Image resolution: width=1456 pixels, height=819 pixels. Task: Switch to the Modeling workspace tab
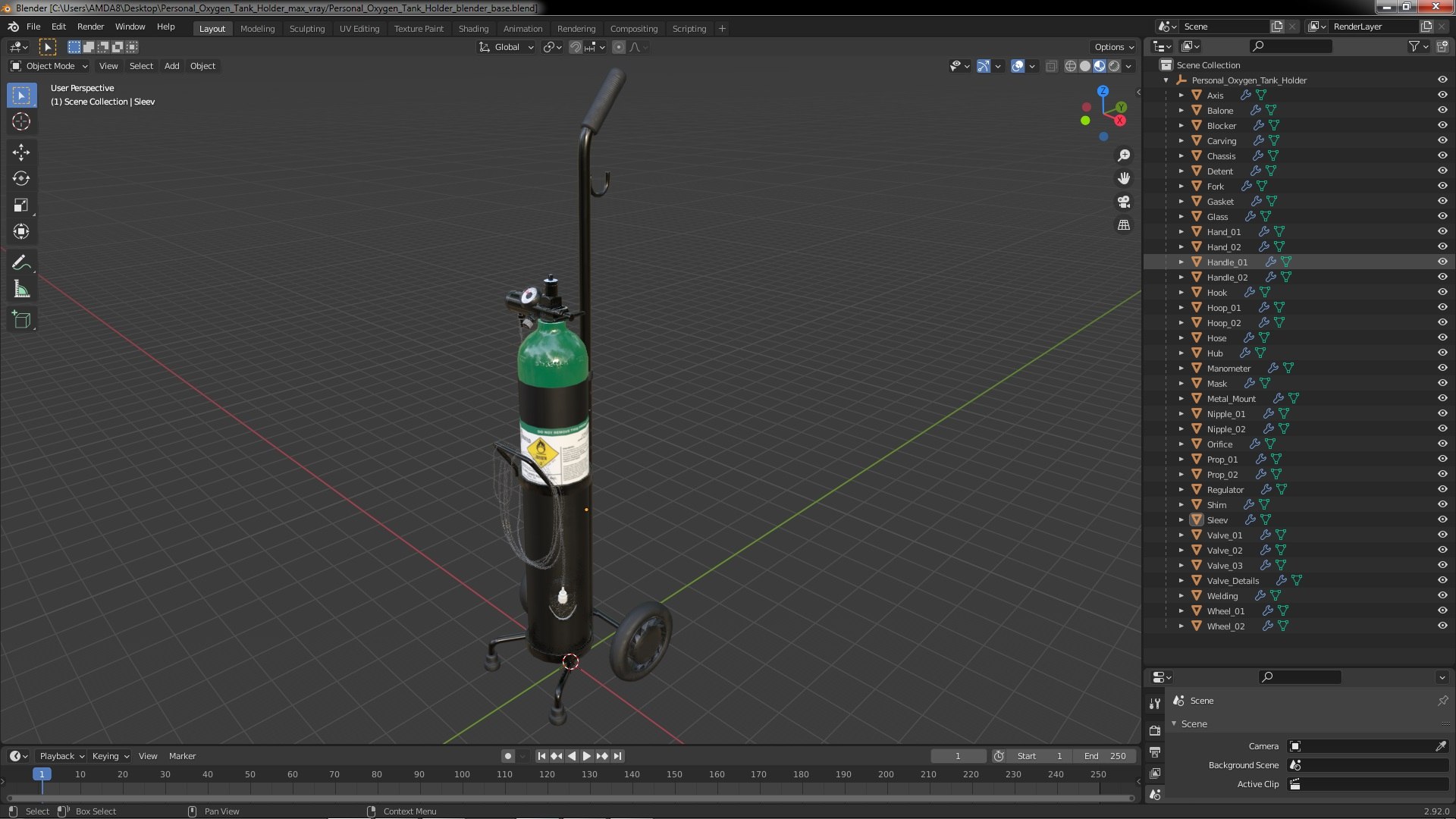pyautogui.click(x=257, y=29)
